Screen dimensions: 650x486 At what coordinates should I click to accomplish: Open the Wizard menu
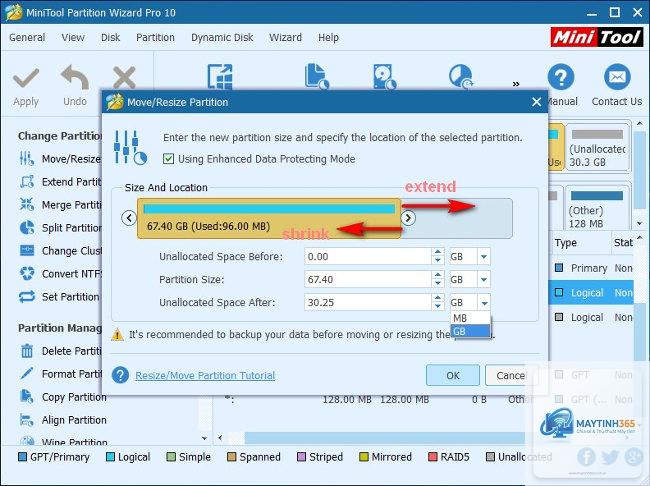point(285,37)
